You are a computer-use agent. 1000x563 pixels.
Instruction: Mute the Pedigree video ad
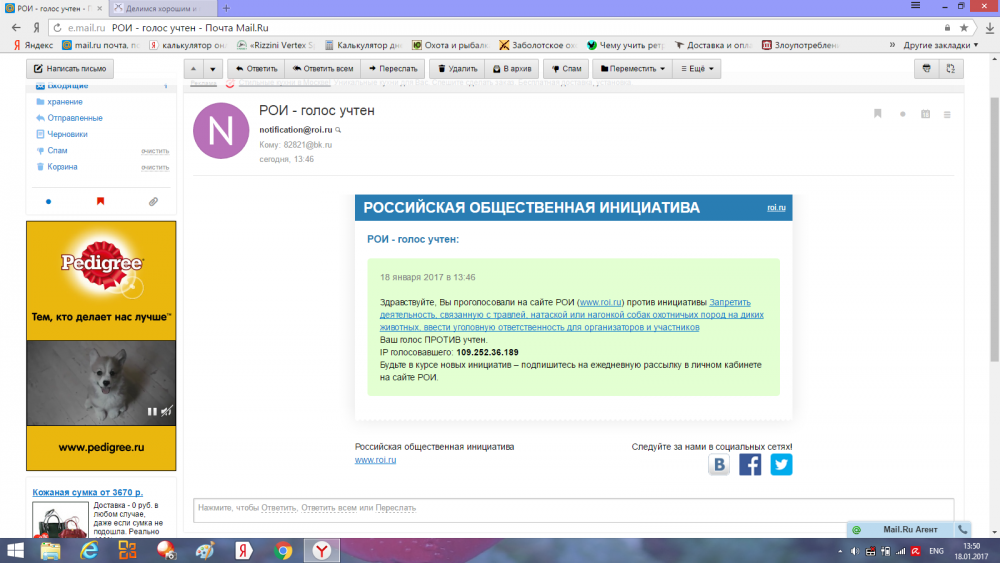(166, 411)
